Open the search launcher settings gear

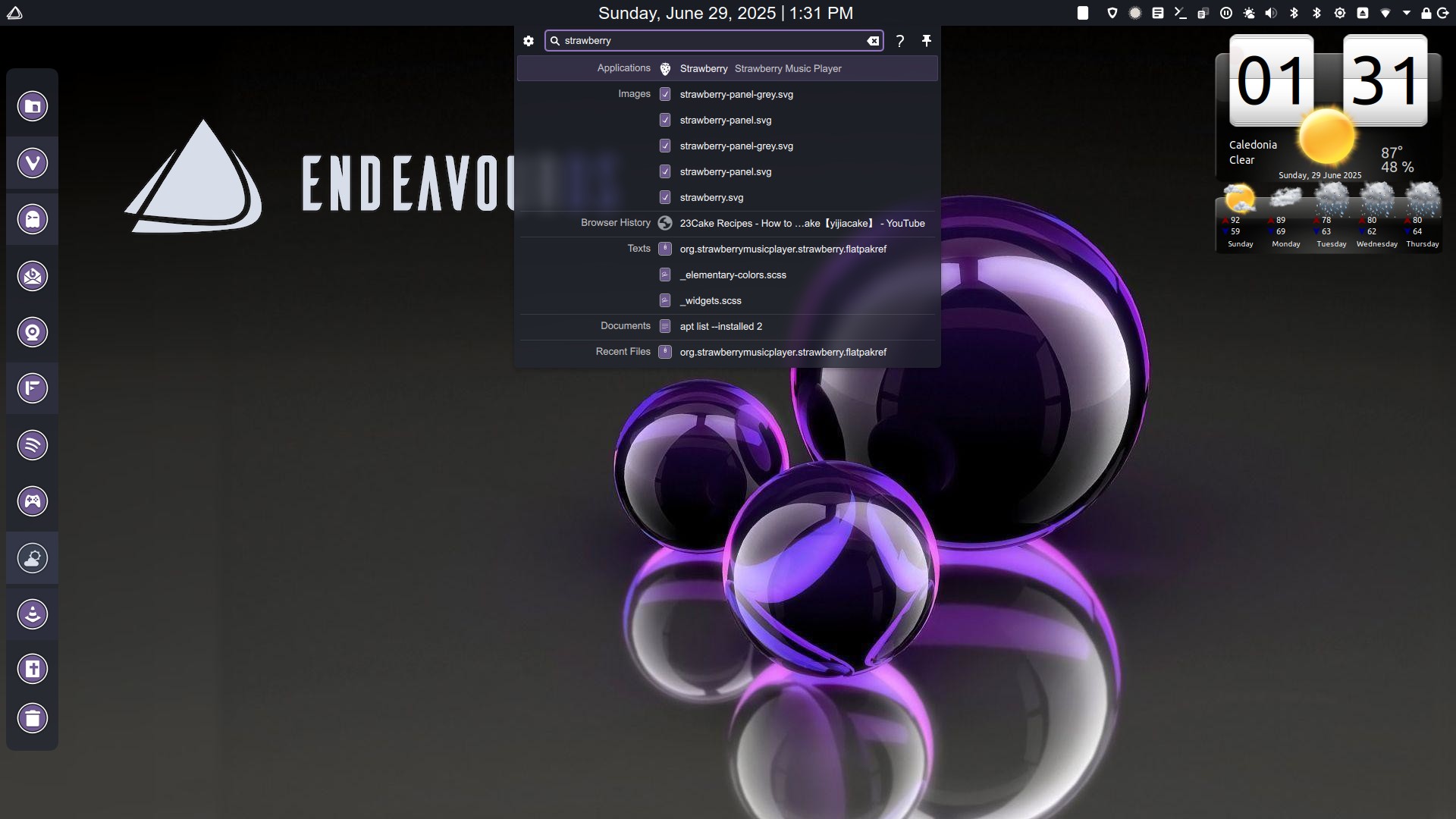[529, 41]
